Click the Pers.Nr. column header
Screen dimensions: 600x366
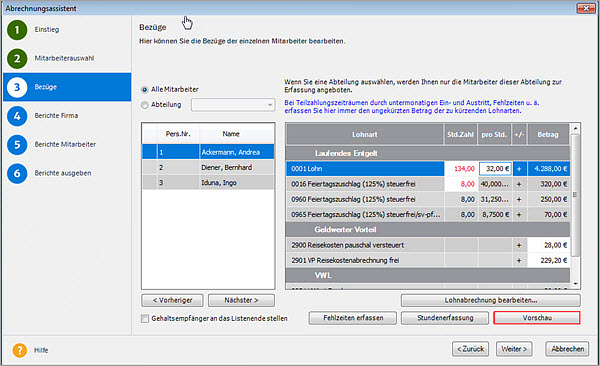[x=178, y=134]
